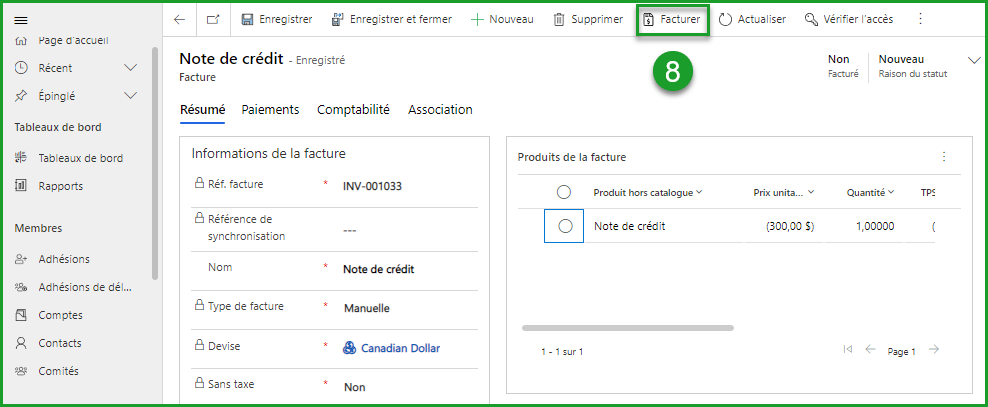The width and height of the screenshot is (988, 407).
Task: Click the 1,00000 quantity cell
Action: pyautogui.click(x=875, y=227)
